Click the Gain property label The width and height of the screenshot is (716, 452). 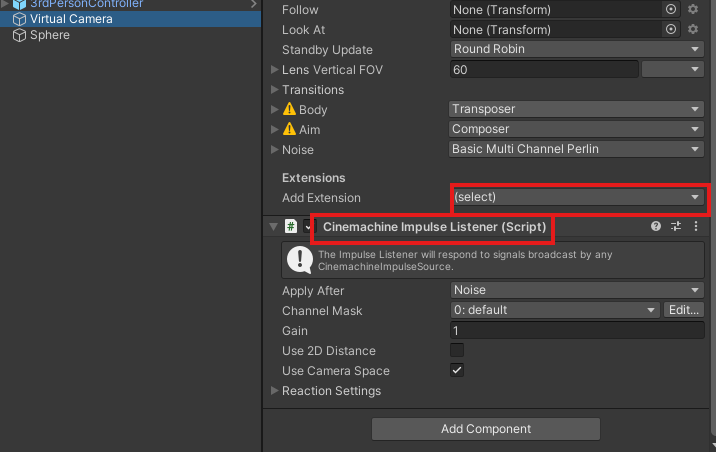pos(295,331)
